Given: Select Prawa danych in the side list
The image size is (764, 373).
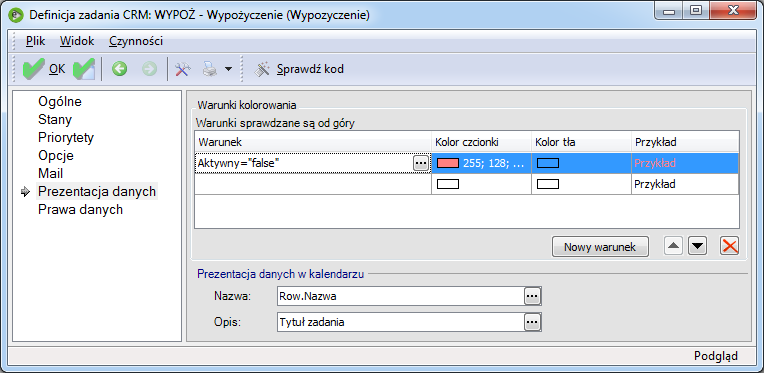Looking at the screenshot, I should (x=80, y=210).
